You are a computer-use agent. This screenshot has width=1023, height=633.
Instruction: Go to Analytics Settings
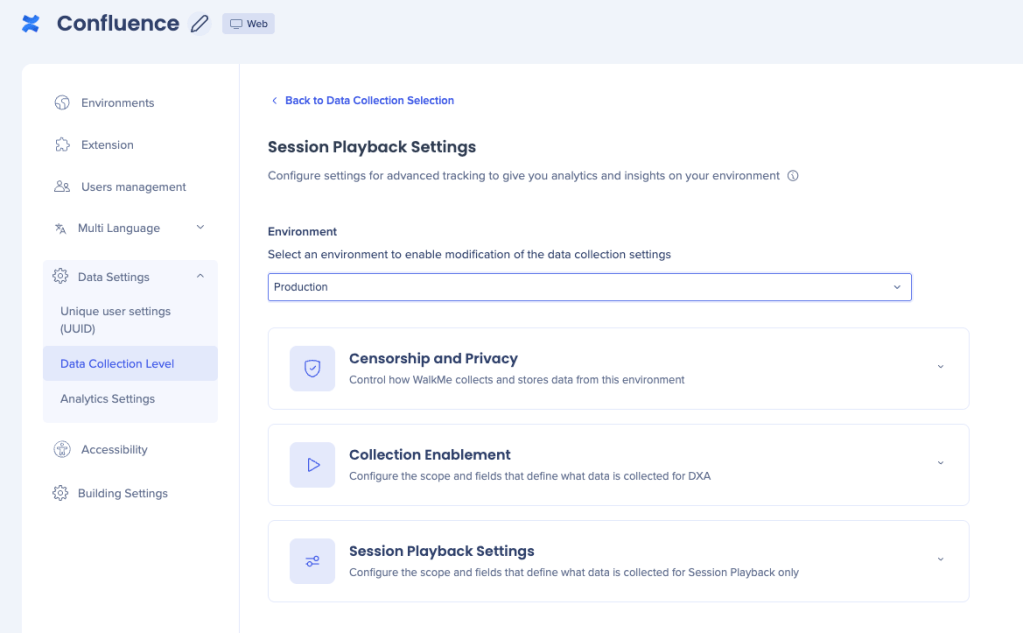(107, 399)
